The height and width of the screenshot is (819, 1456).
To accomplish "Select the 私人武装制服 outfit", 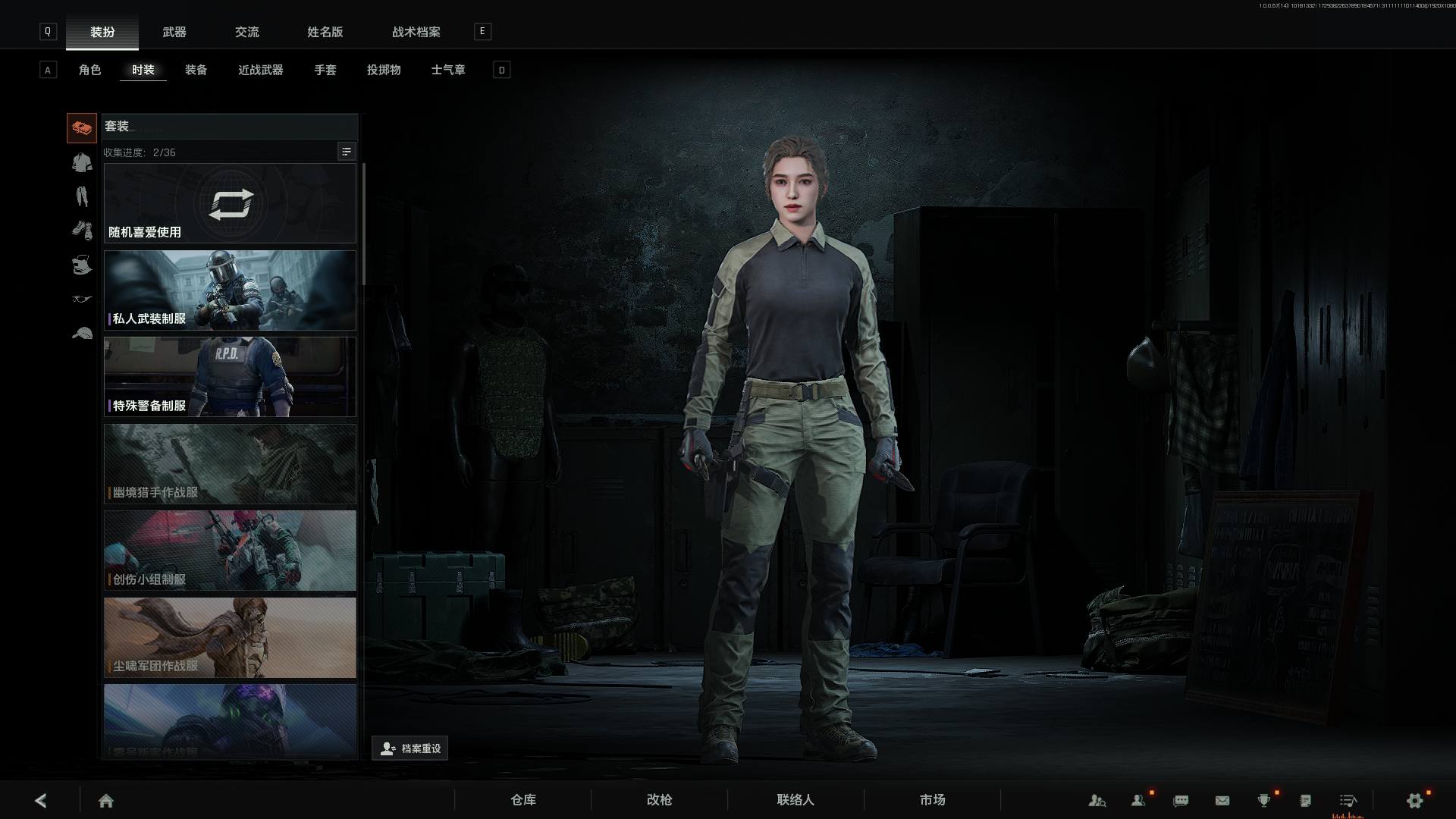I will pos(230,290).
